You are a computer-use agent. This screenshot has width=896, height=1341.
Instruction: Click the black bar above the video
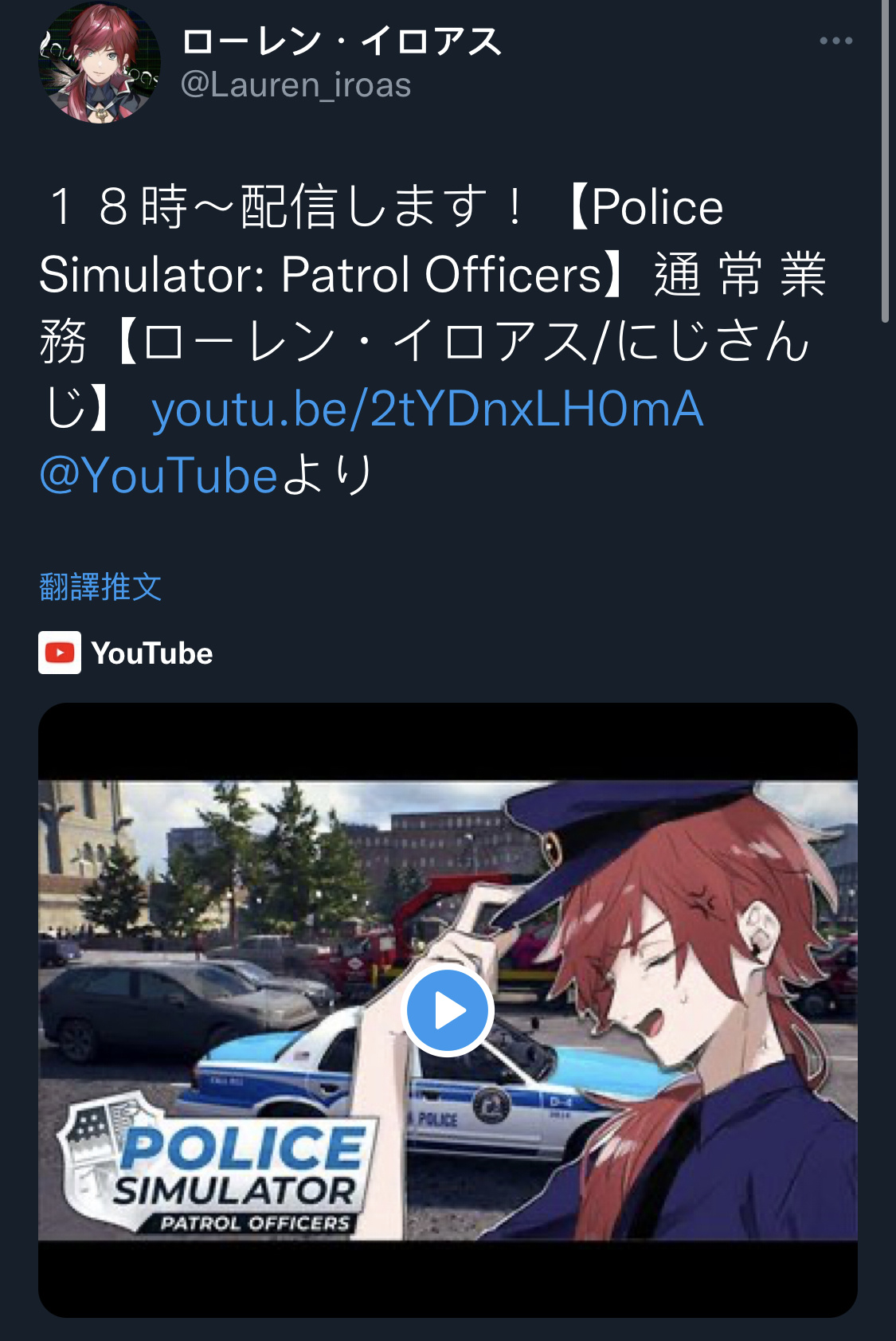pos(448,741)
